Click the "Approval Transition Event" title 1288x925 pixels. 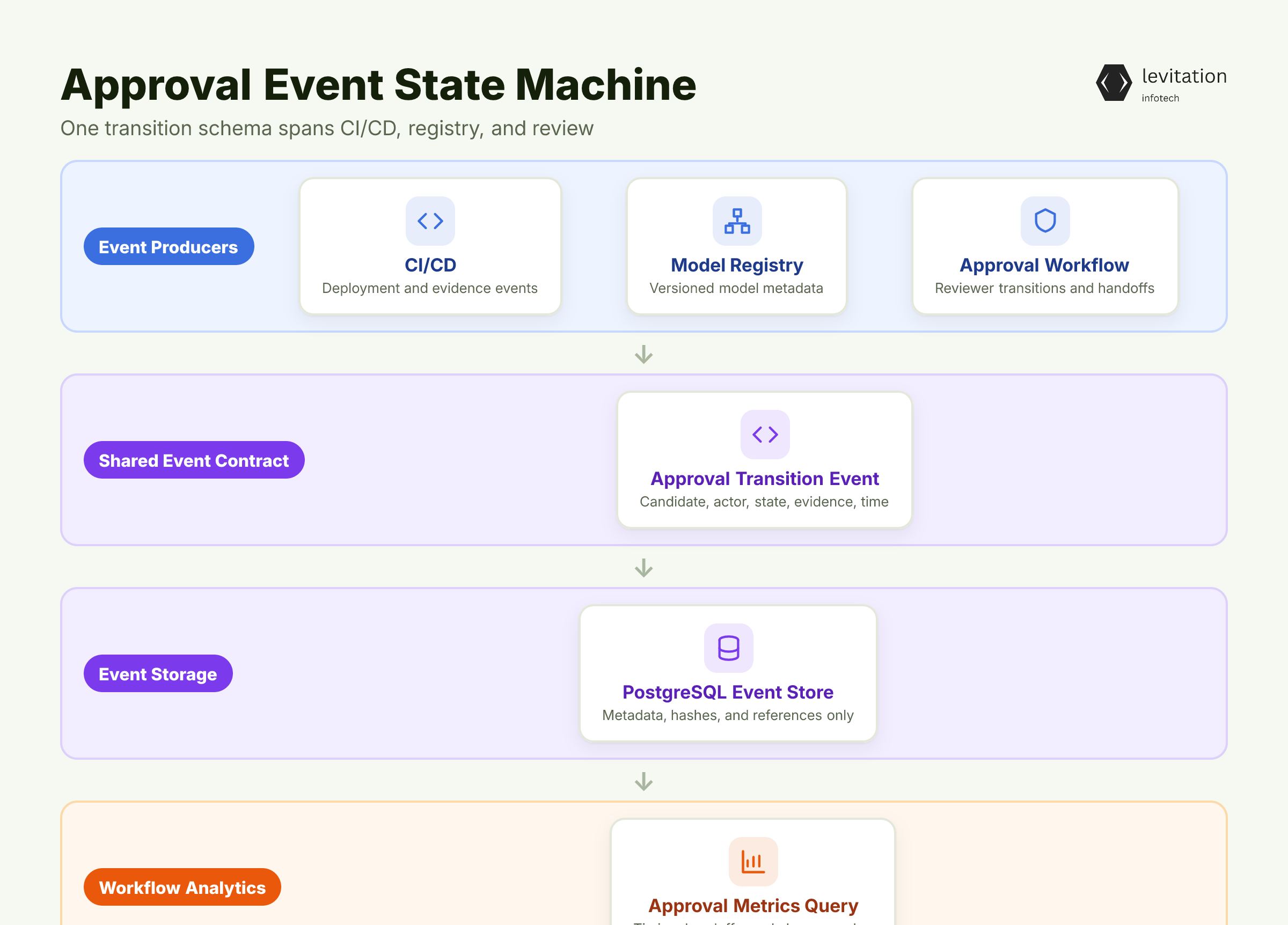click(764, 479)
